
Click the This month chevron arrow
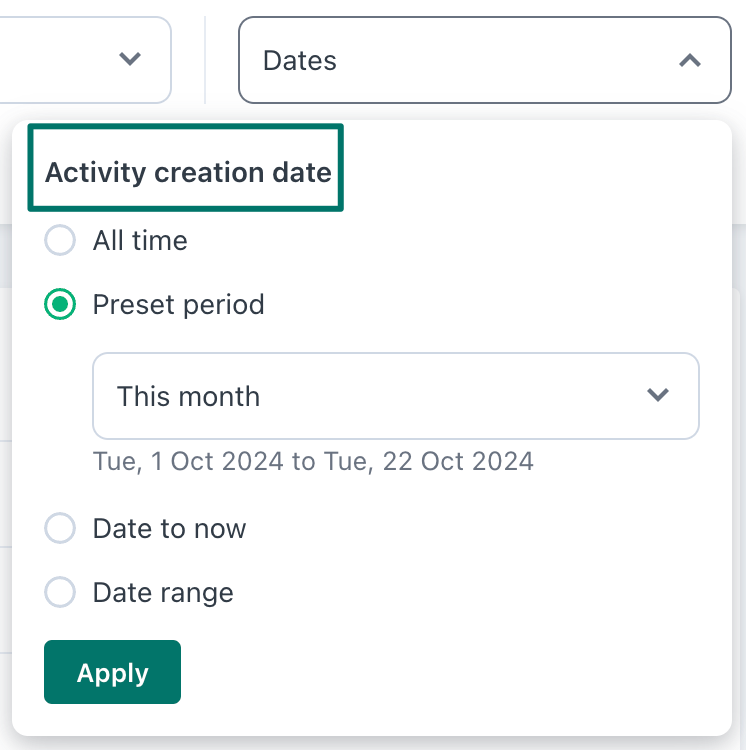click(658, 395)
